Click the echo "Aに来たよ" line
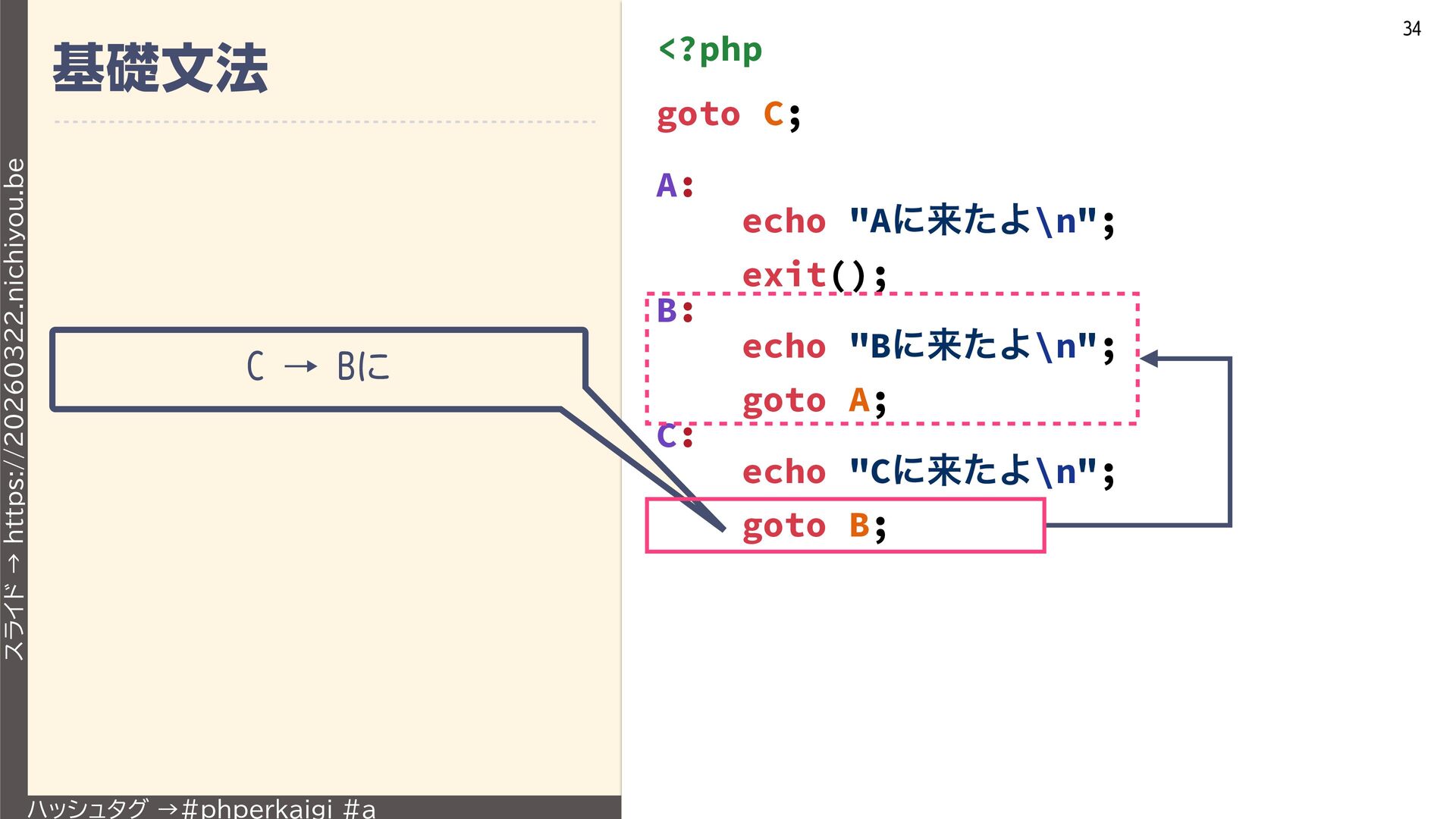Viewport: 1456px width, 819px height. (927, 221)
